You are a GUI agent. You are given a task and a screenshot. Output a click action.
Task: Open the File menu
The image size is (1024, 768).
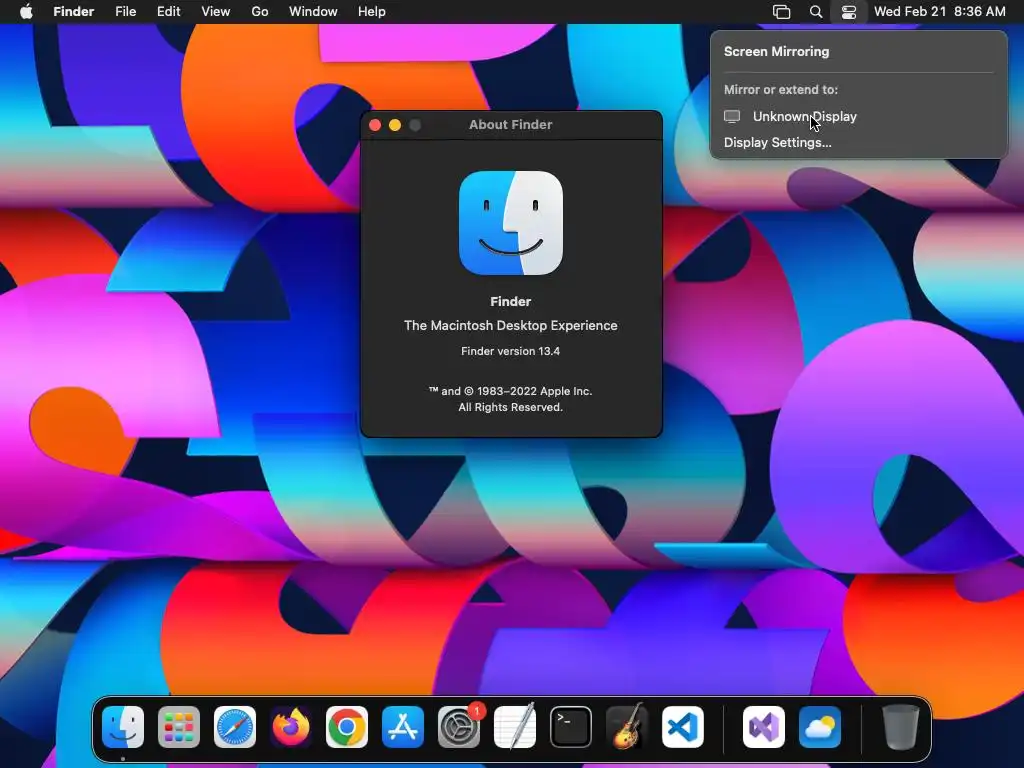point(125,12)
